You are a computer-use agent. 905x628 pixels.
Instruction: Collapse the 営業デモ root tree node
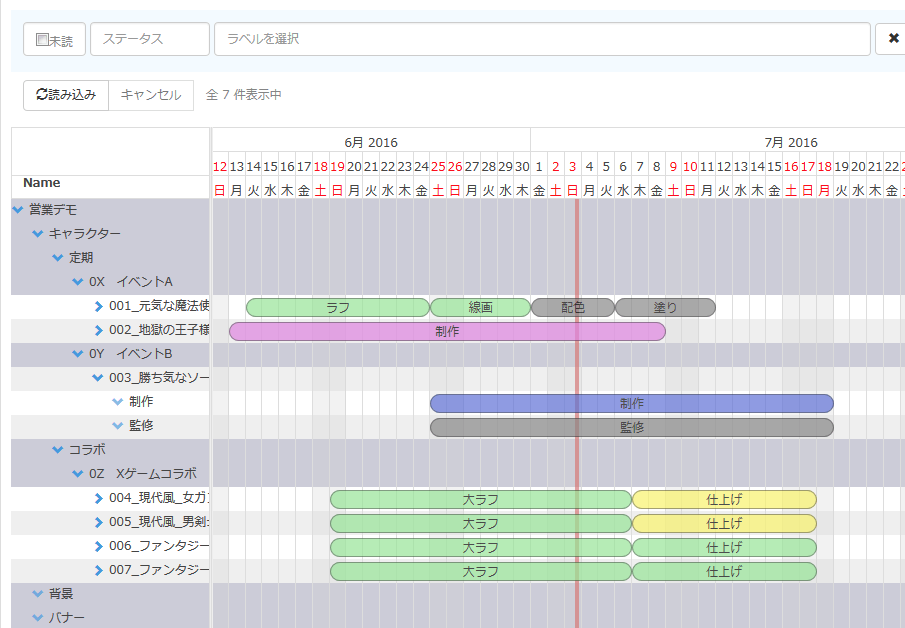(15, 210)
